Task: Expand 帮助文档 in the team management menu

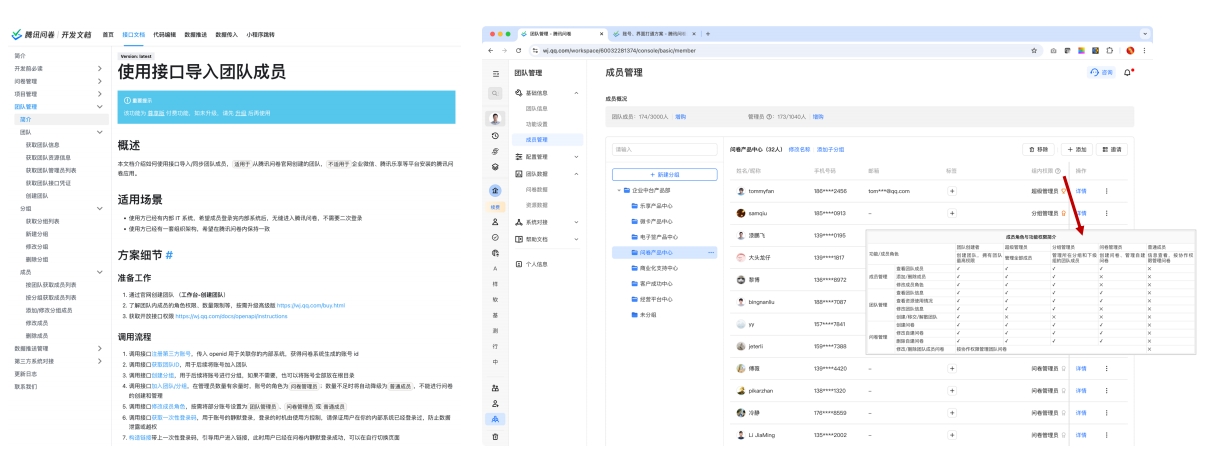Action: (576, 239)
